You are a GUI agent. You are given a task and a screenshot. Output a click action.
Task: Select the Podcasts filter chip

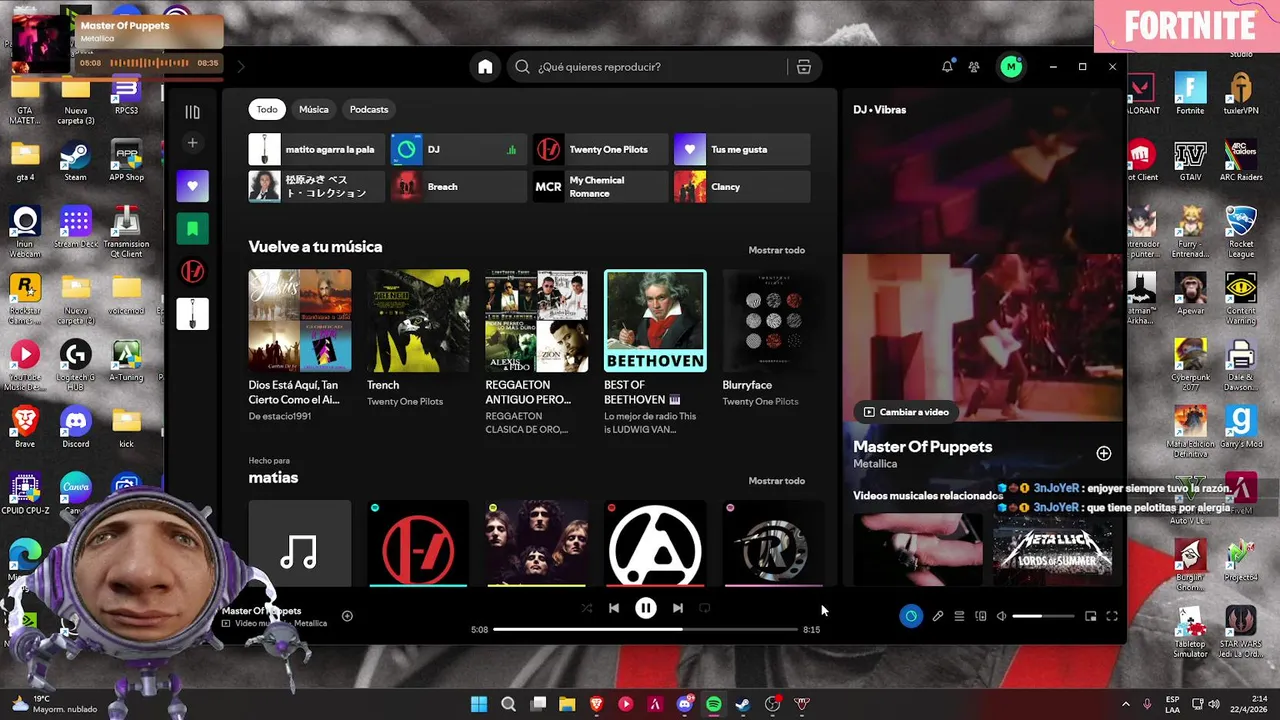tap(369, 109)
